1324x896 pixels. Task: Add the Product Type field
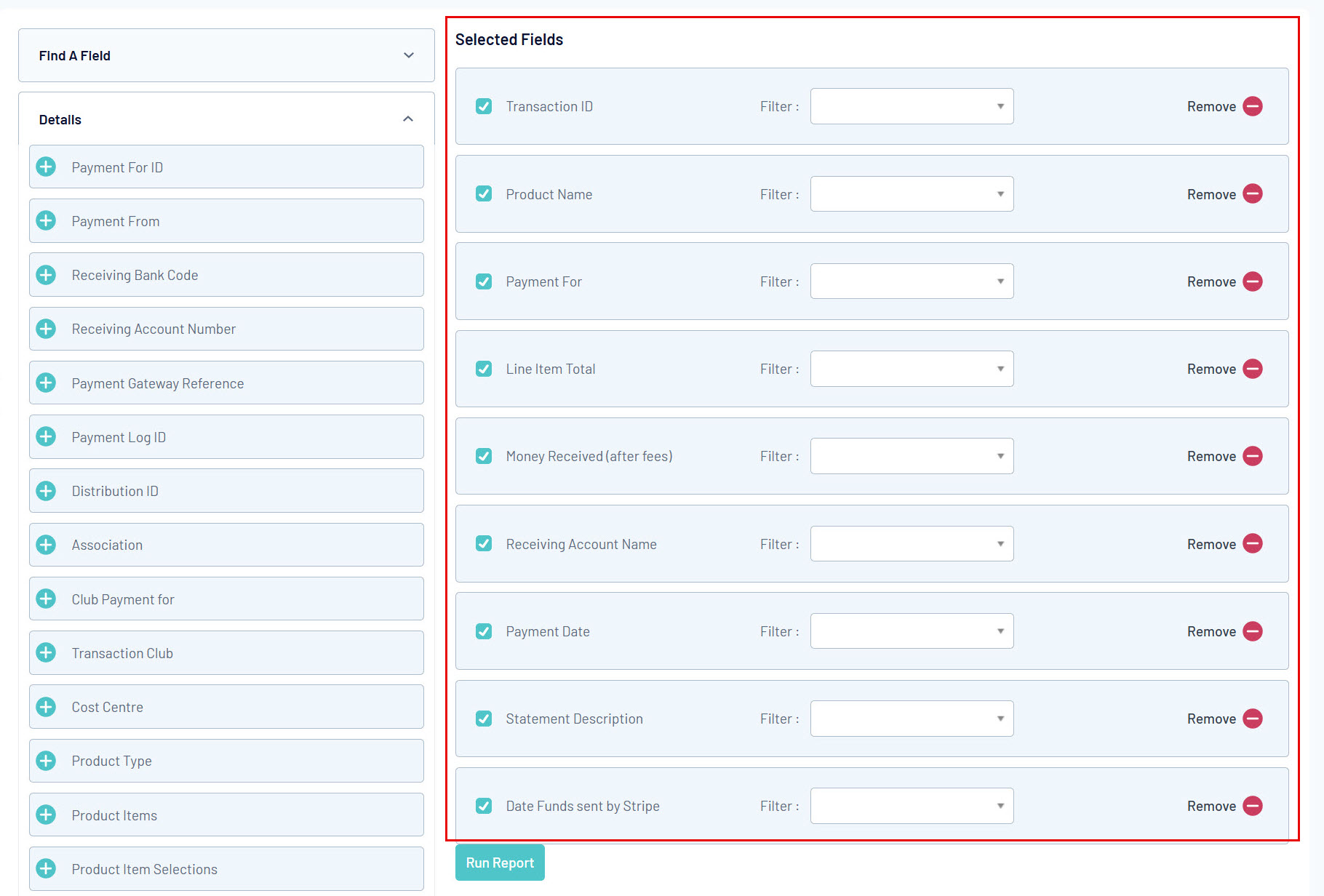pos(46,761)
